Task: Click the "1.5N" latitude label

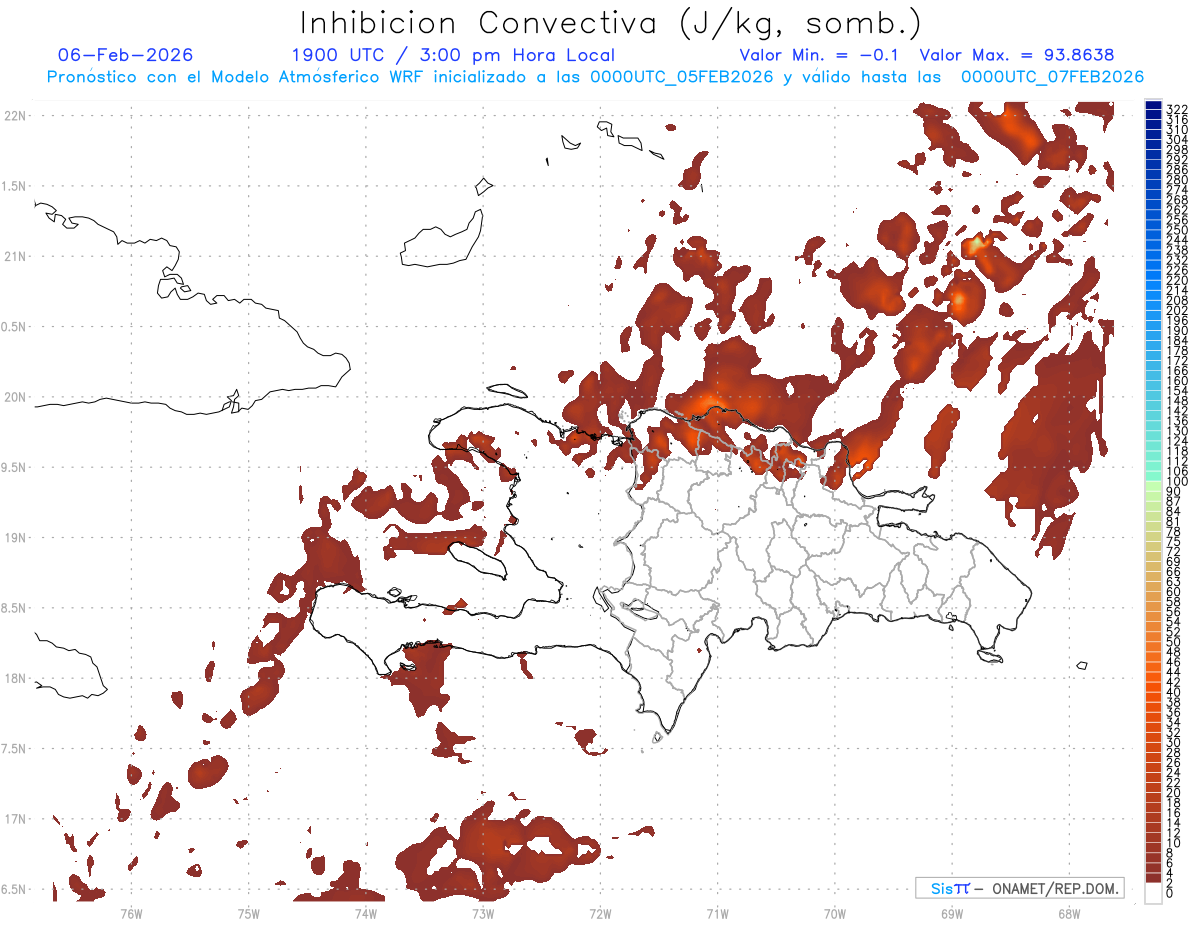Action: pos(15,186)
